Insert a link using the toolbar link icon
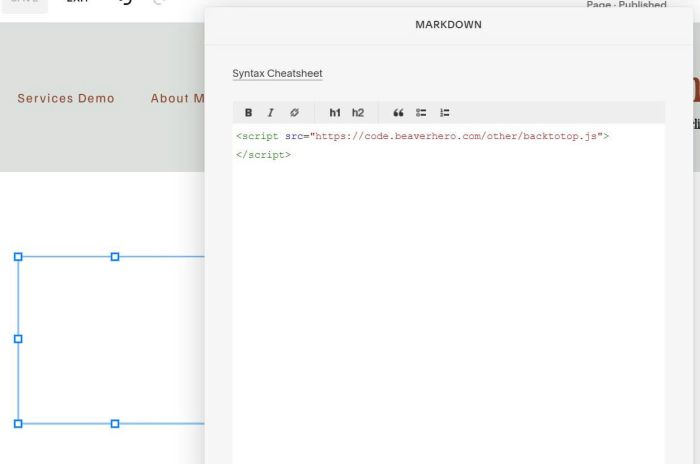 click(294, 113)
